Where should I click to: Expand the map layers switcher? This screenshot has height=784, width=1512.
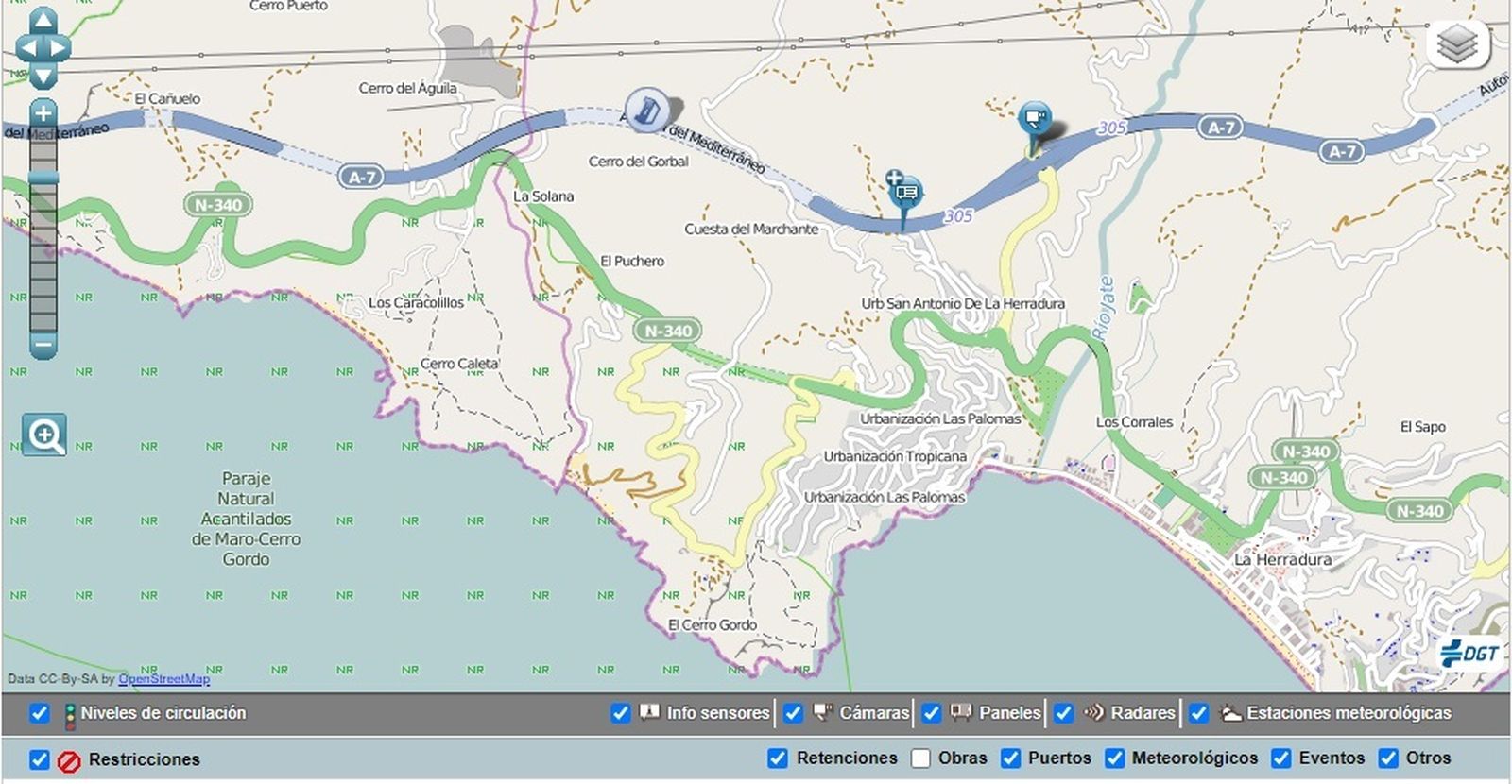point(1457,44)
